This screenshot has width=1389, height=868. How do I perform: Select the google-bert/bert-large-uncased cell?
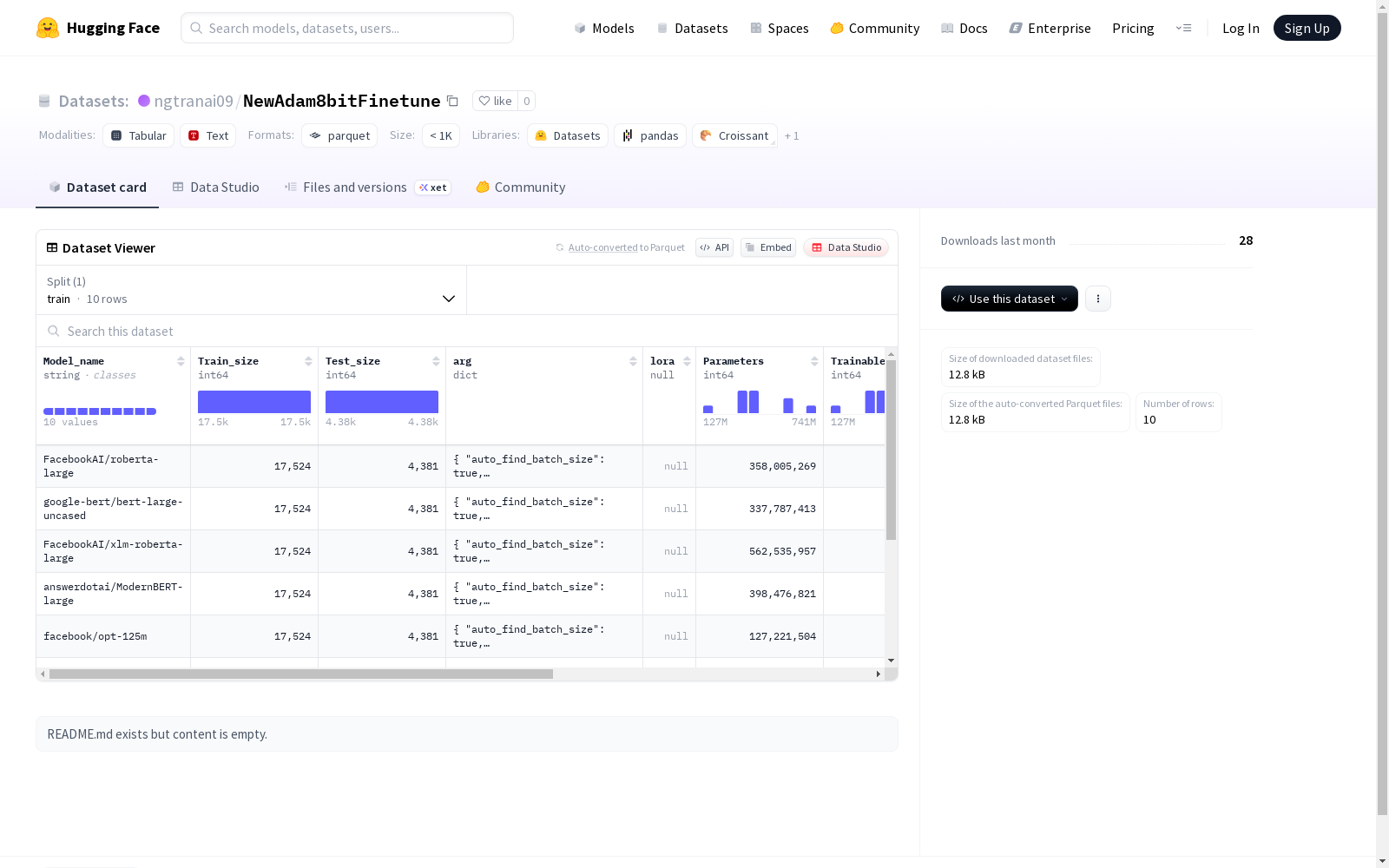tap(114, 509)
